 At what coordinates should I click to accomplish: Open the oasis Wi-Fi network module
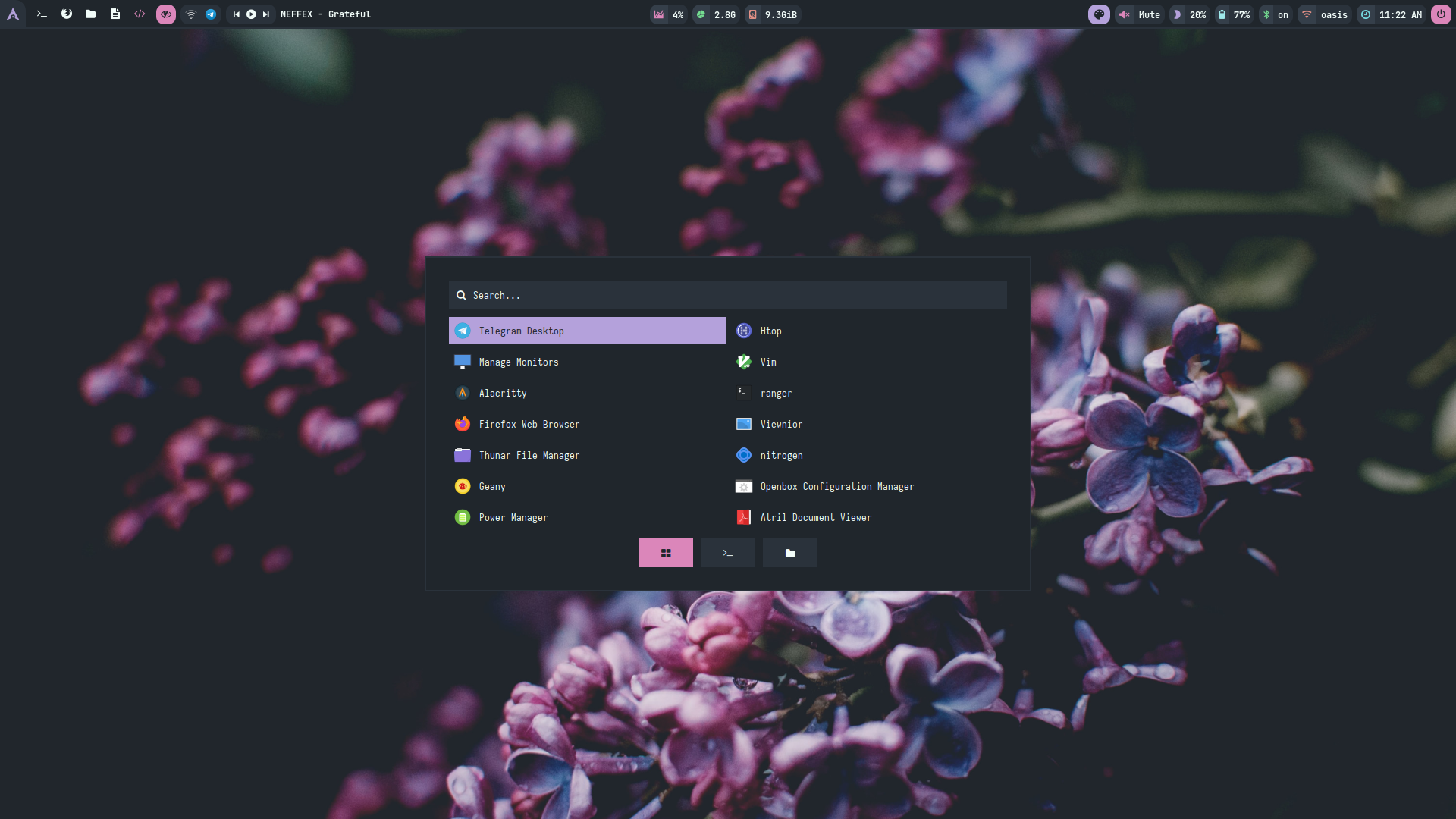tap(1326, 14)
